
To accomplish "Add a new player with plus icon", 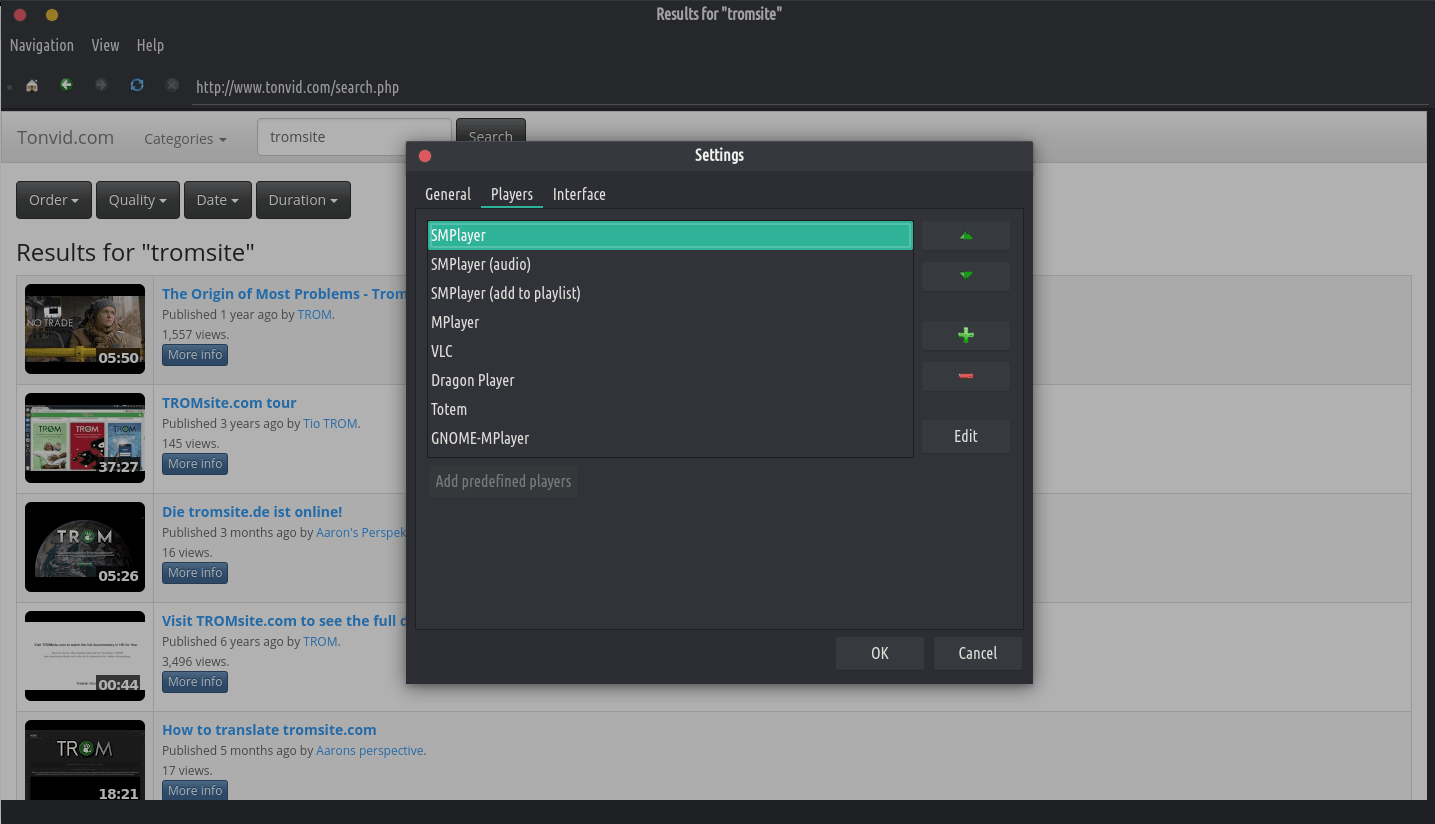I will tap(965, 335).
